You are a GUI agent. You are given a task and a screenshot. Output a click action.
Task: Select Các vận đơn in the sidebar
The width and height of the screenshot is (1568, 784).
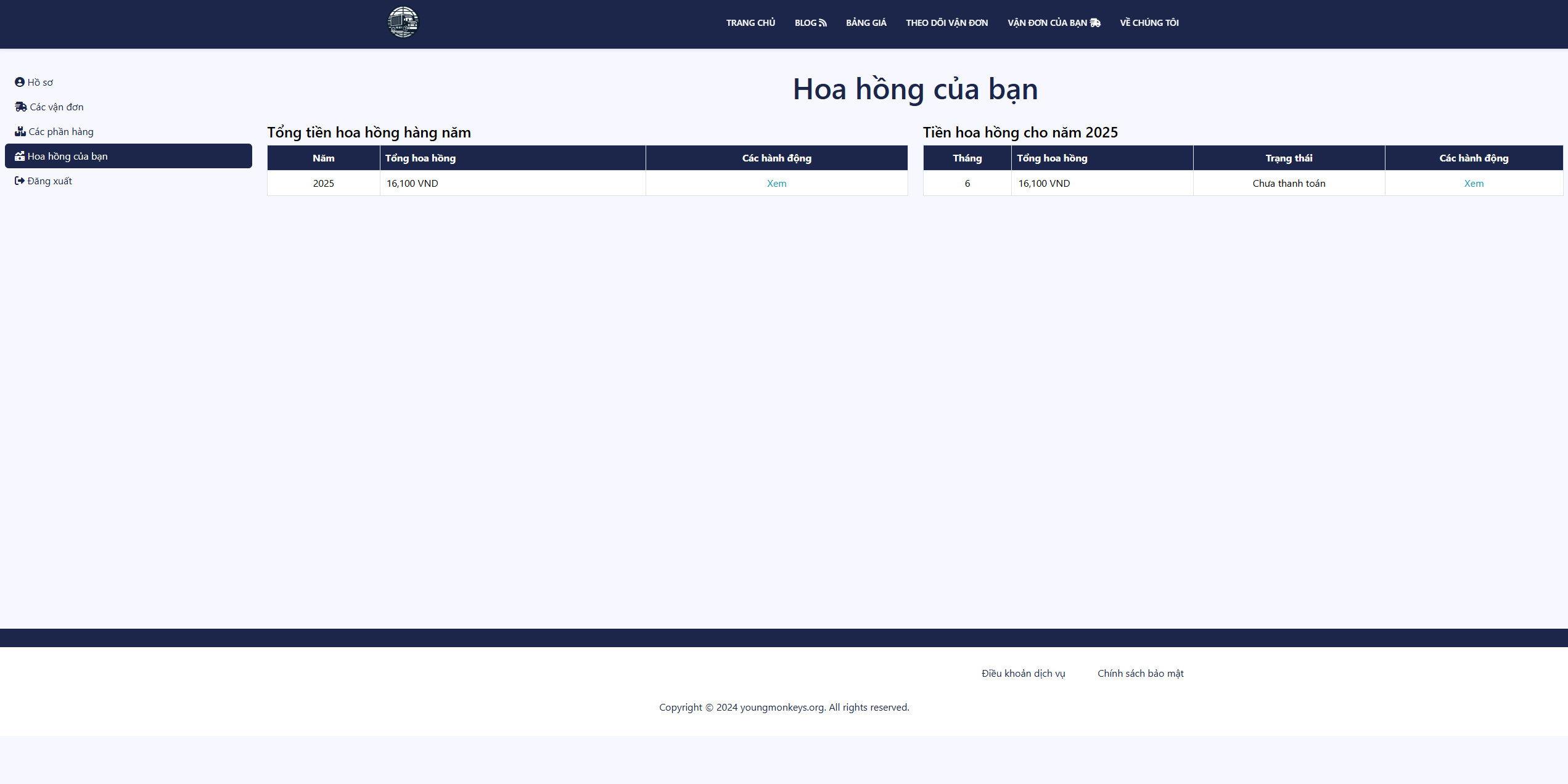click(x=128, y=107)
